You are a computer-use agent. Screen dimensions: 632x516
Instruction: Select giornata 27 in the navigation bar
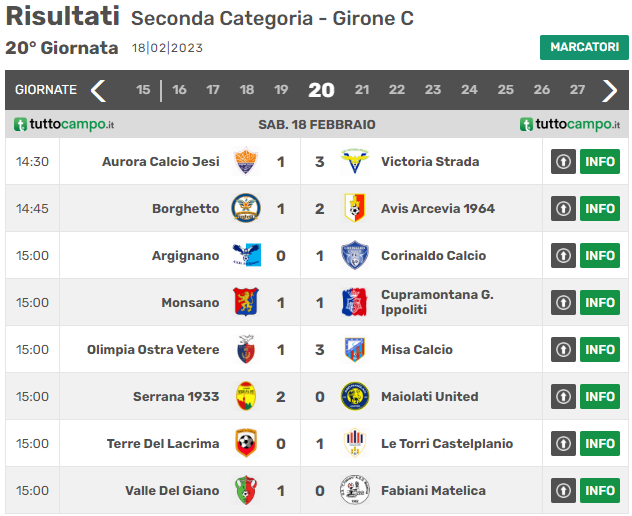(x=577, y=89)
